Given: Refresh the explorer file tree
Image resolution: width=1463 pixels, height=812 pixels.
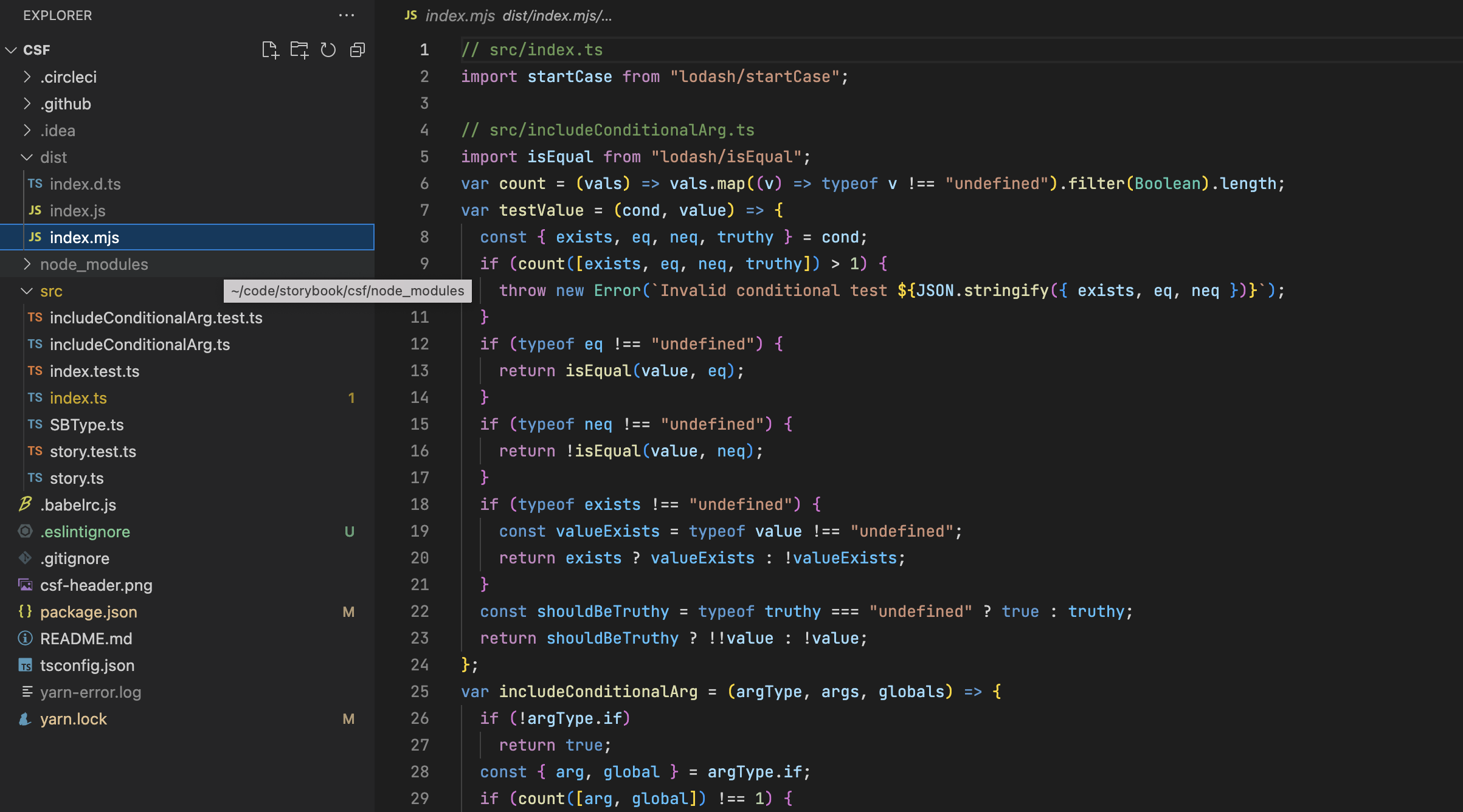Looking at the screenshot, I should coord(328,50).
